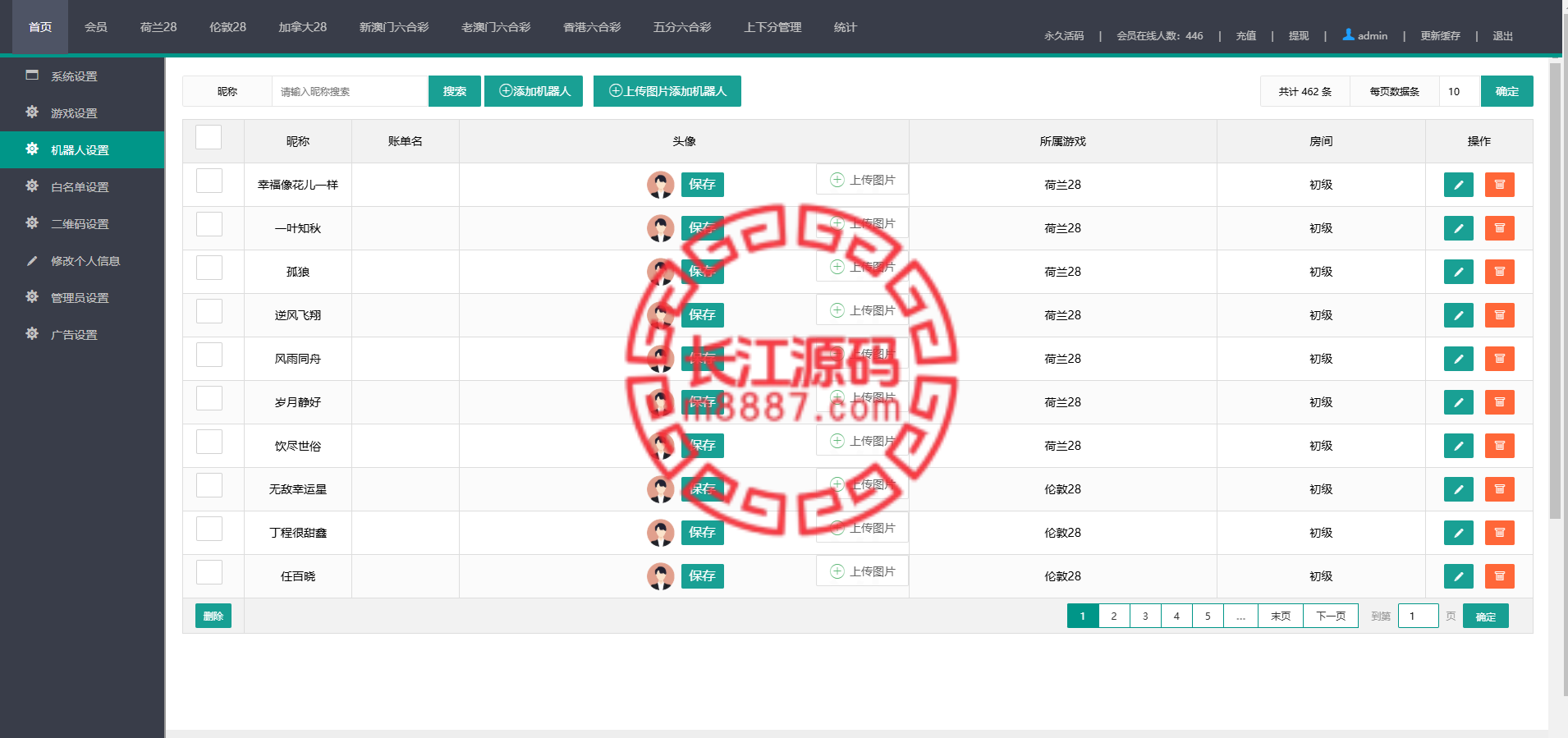Delete the 逆风飞翔 robot row
This screenshot has width=1568, height=738.
(x=1499, y=315)
